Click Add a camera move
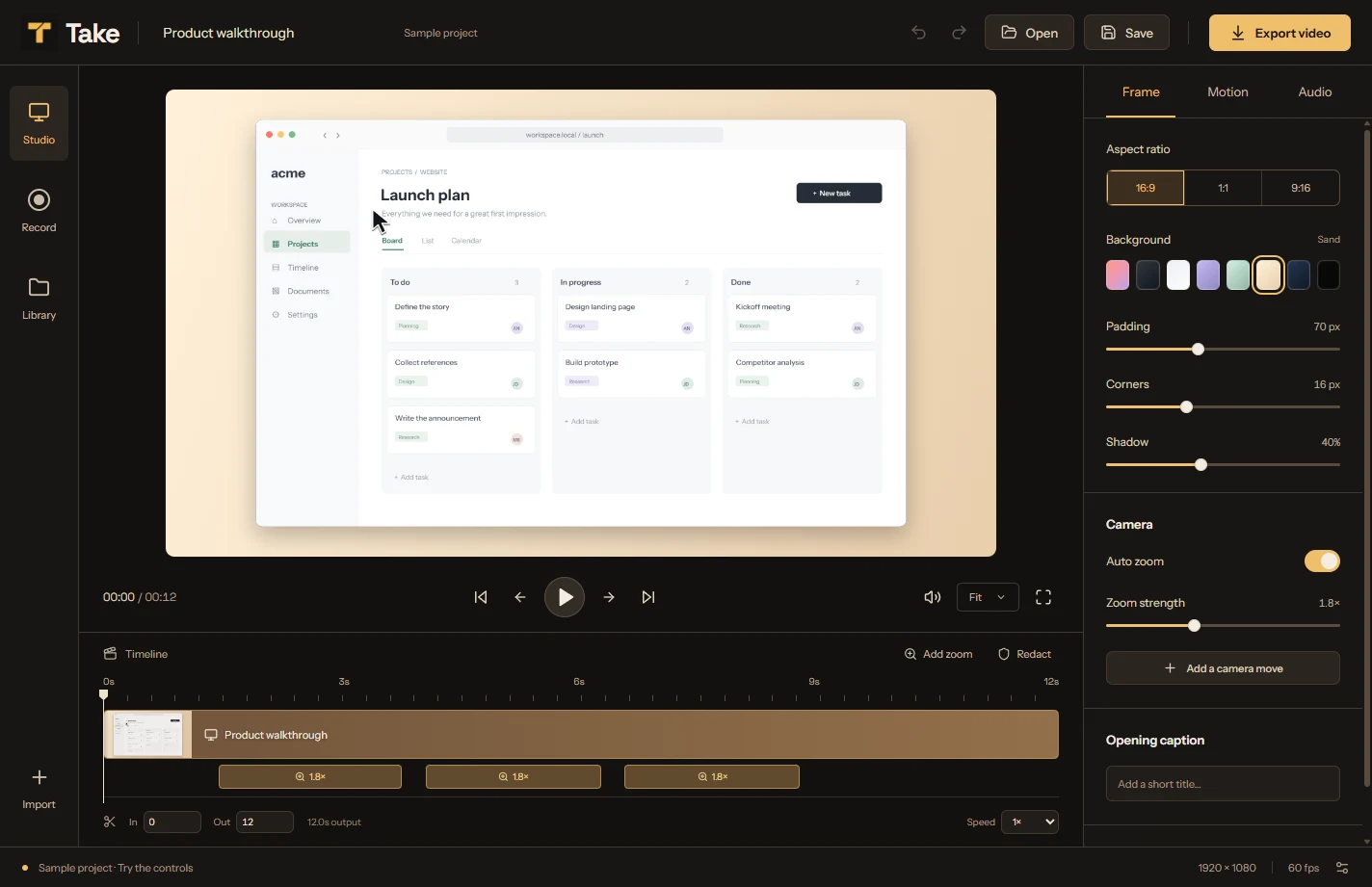 click(1223, 668)
